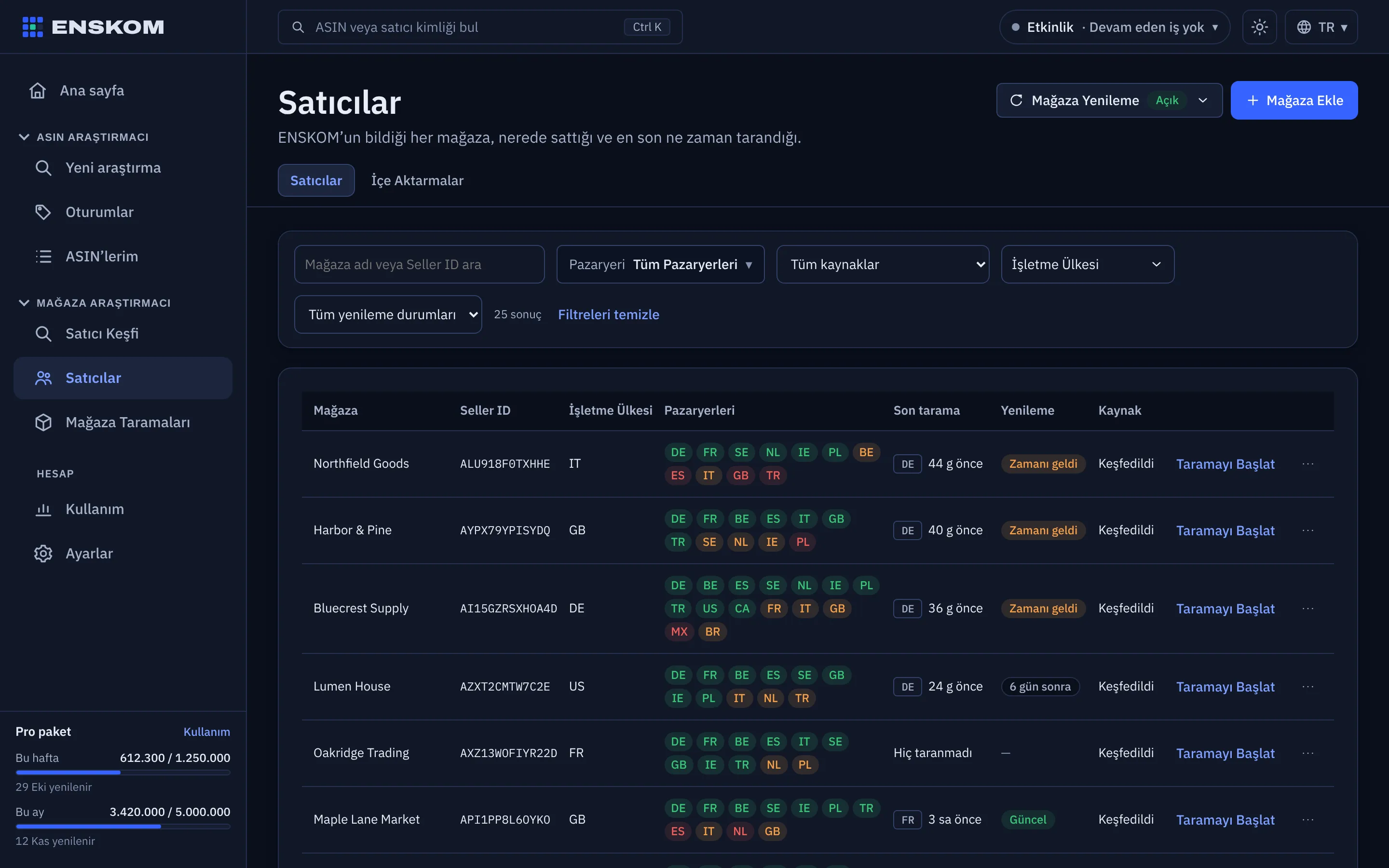The image size is (1389, 868).
Task: Collapse the MAĞAZA ARAŞTIRMACI section
Action: [x=24, y=303]
